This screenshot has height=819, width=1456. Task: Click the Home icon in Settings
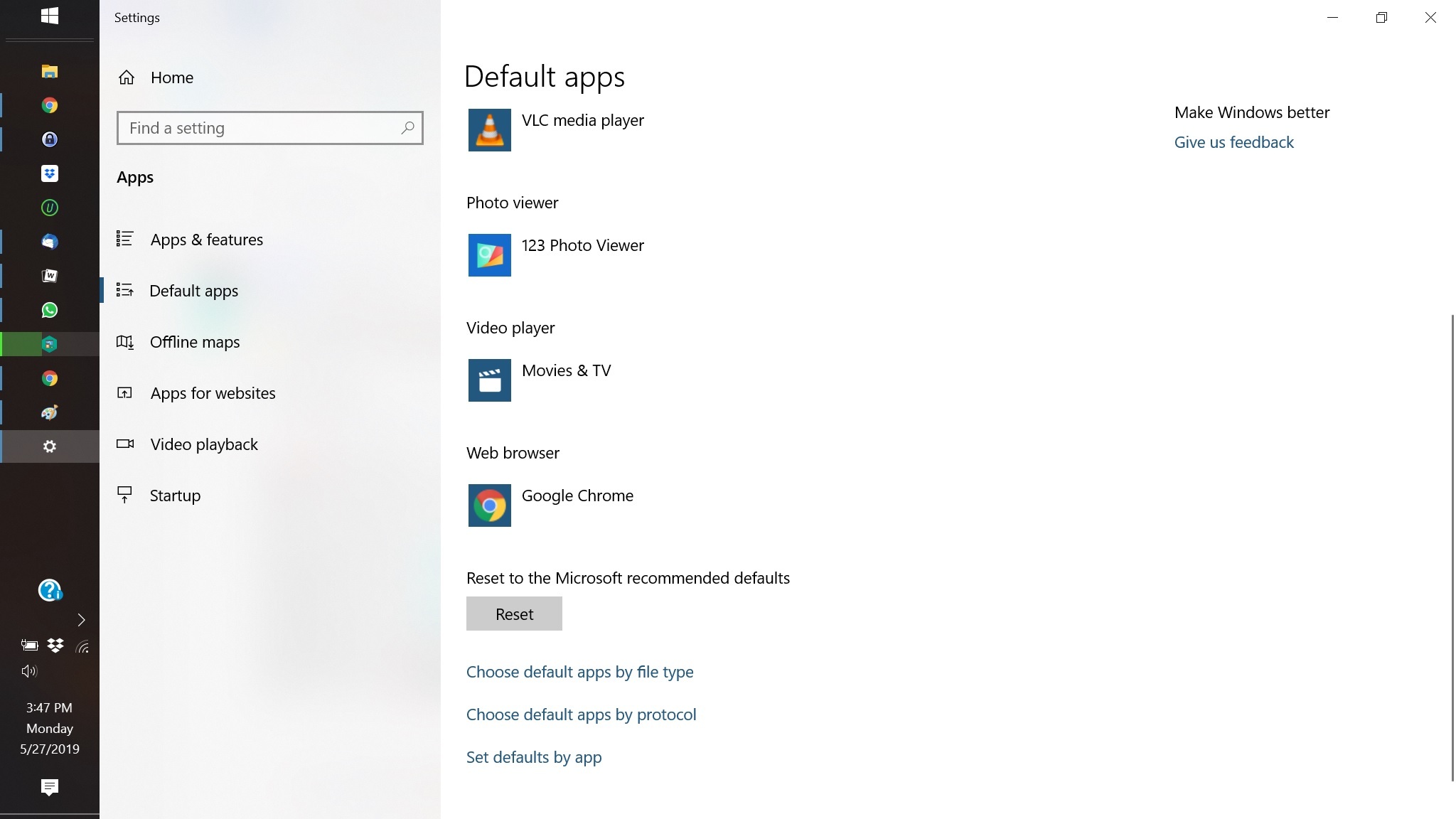127,77
